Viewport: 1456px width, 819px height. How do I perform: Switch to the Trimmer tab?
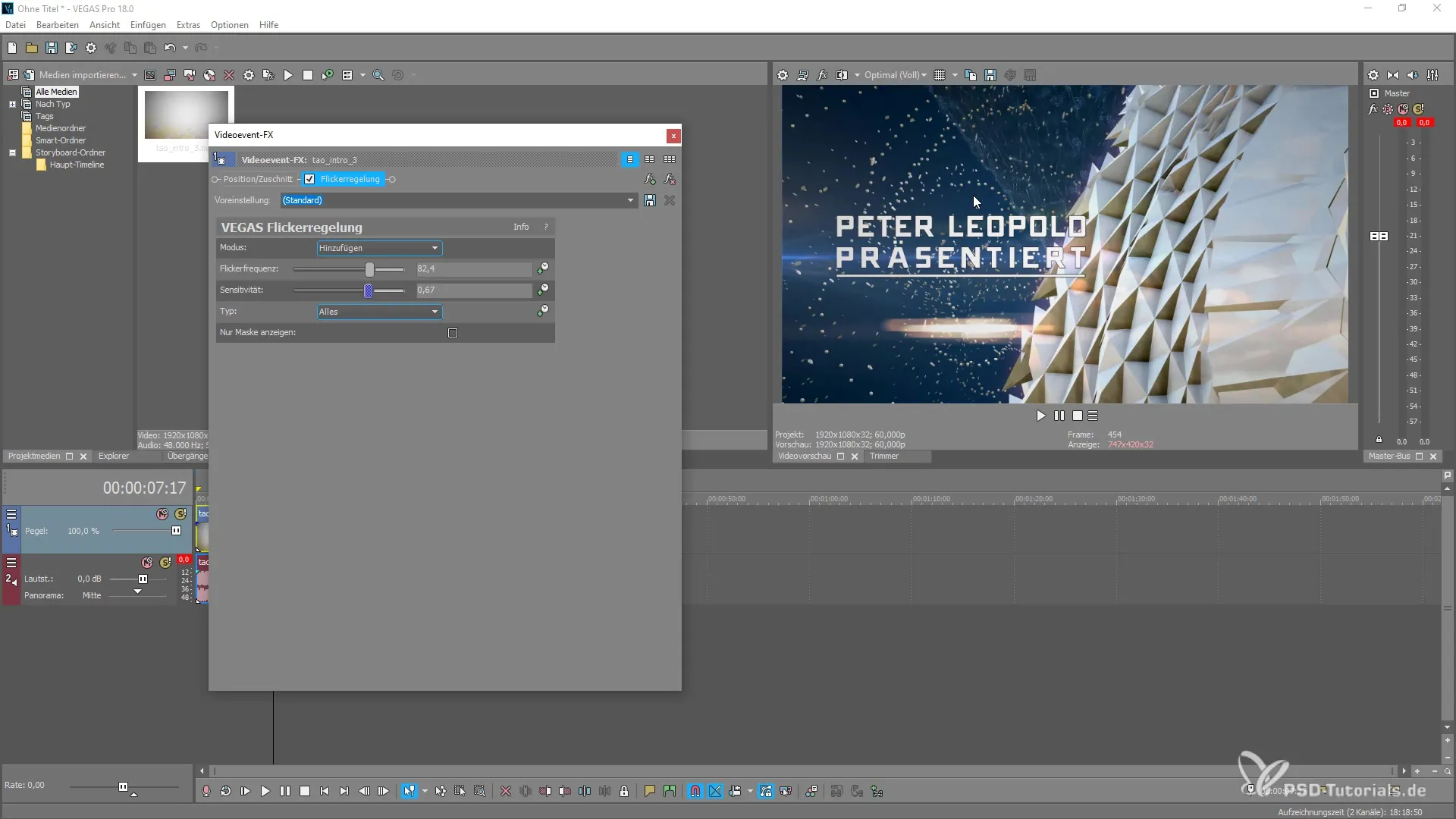click(884, 456)
